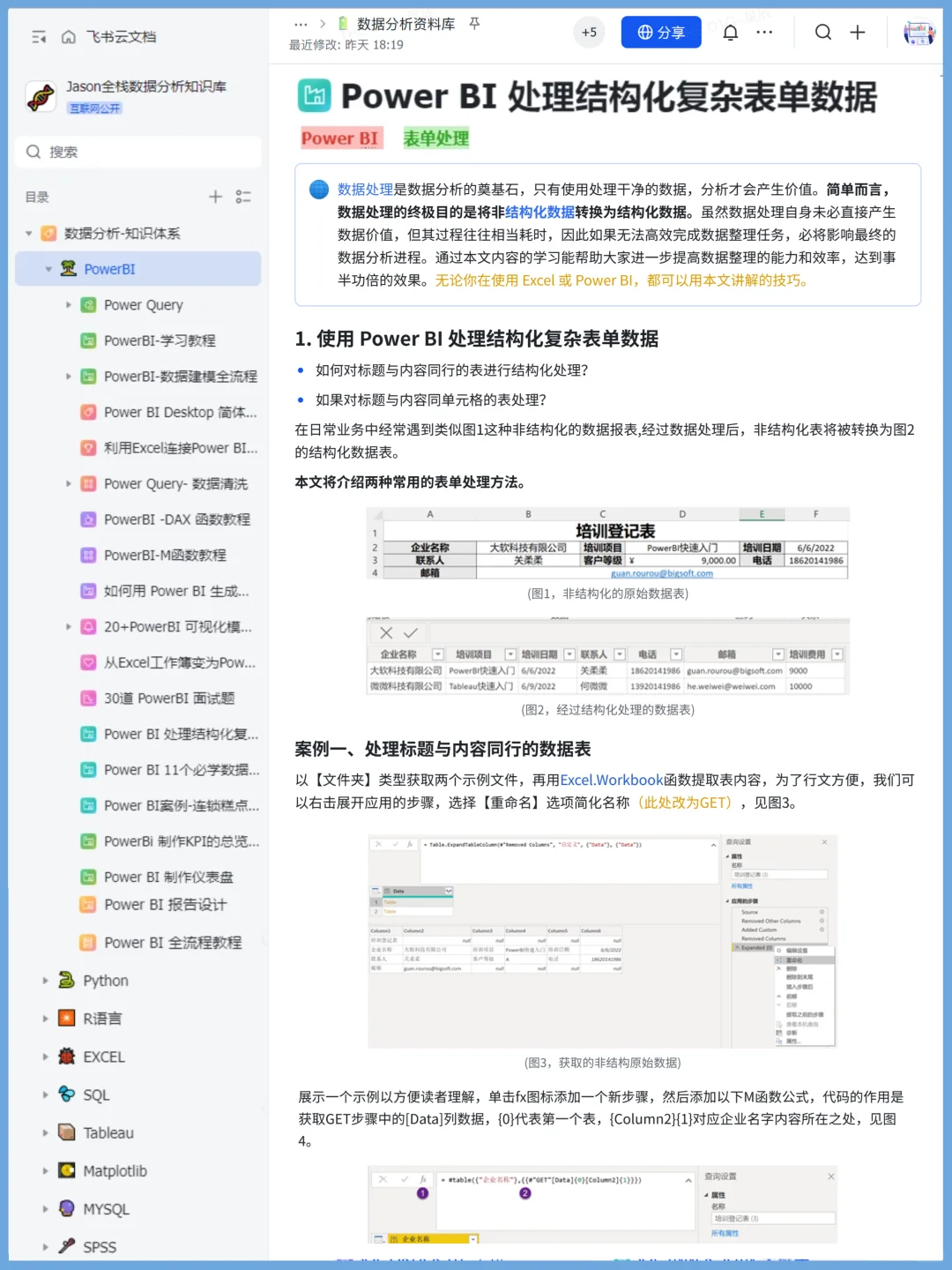Image resolution: width=952 pixels, height=1270 pixels.
Task: Click the 飞书云文档 label
Action: pos(121,37)
